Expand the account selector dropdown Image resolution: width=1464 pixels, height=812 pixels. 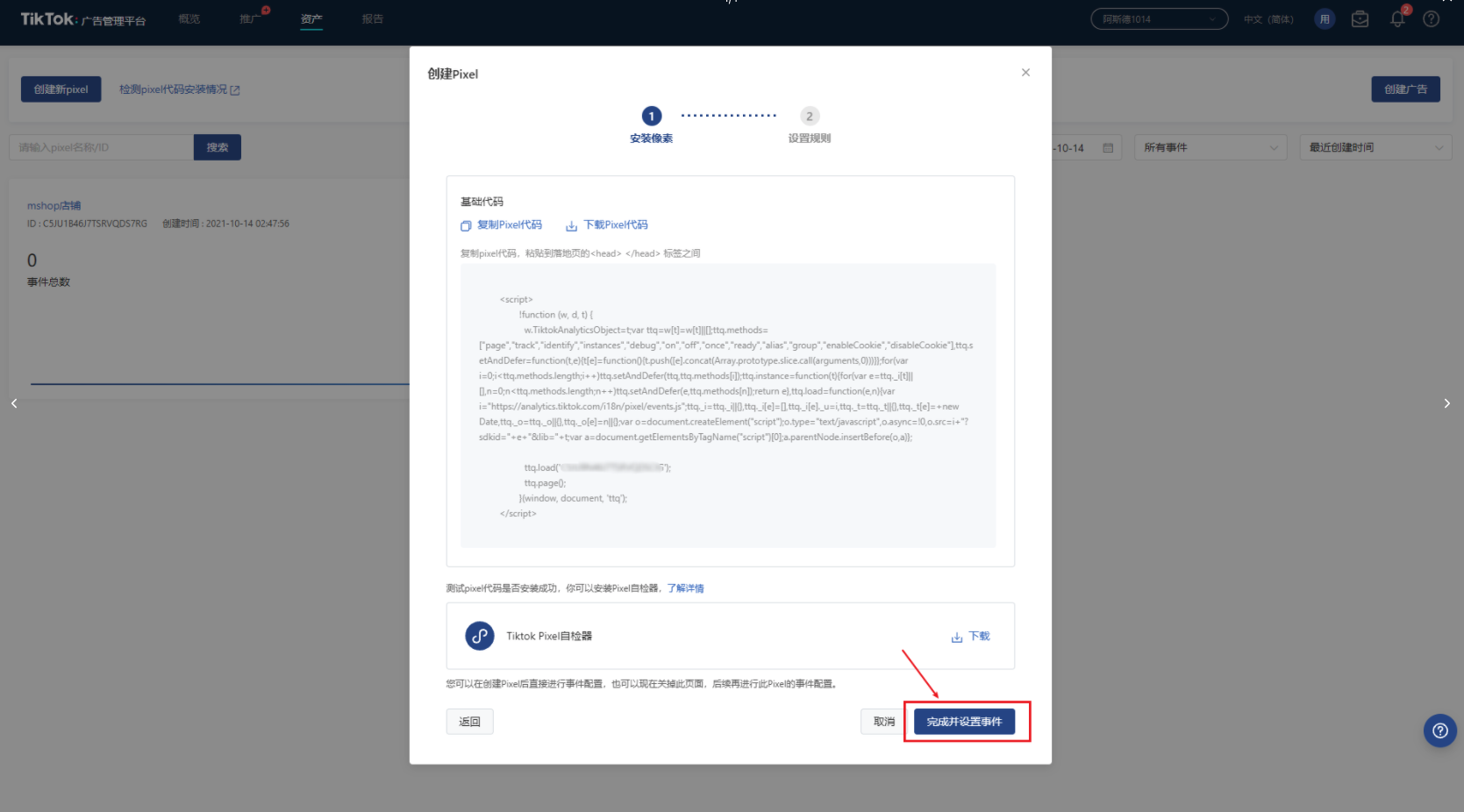[x=1158, y=19]
